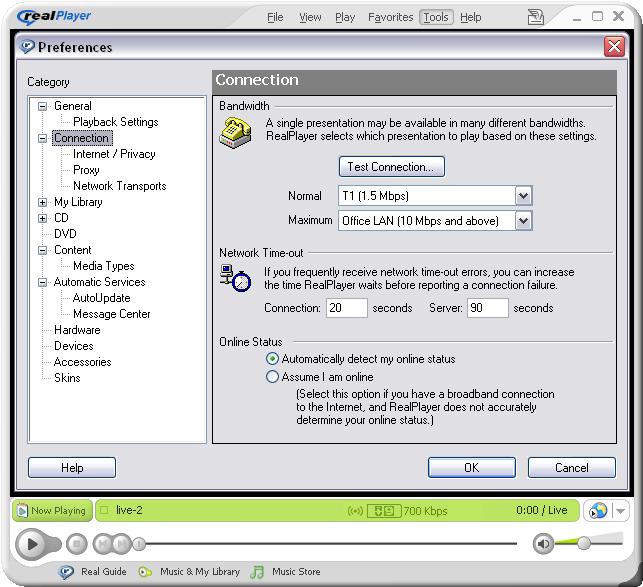Click the Test Connection button
Image resolution: width=643 pixels, height=587 pixels.
(x=392, y=167)
